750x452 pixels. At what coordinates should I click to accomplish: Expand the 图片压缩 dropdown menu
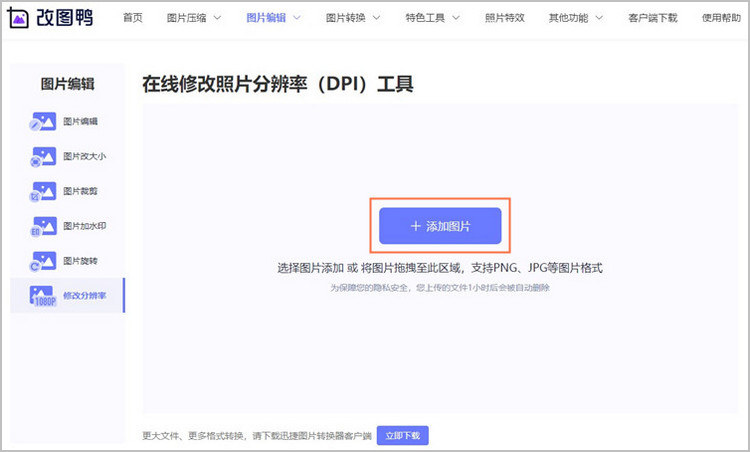[193, 18]
